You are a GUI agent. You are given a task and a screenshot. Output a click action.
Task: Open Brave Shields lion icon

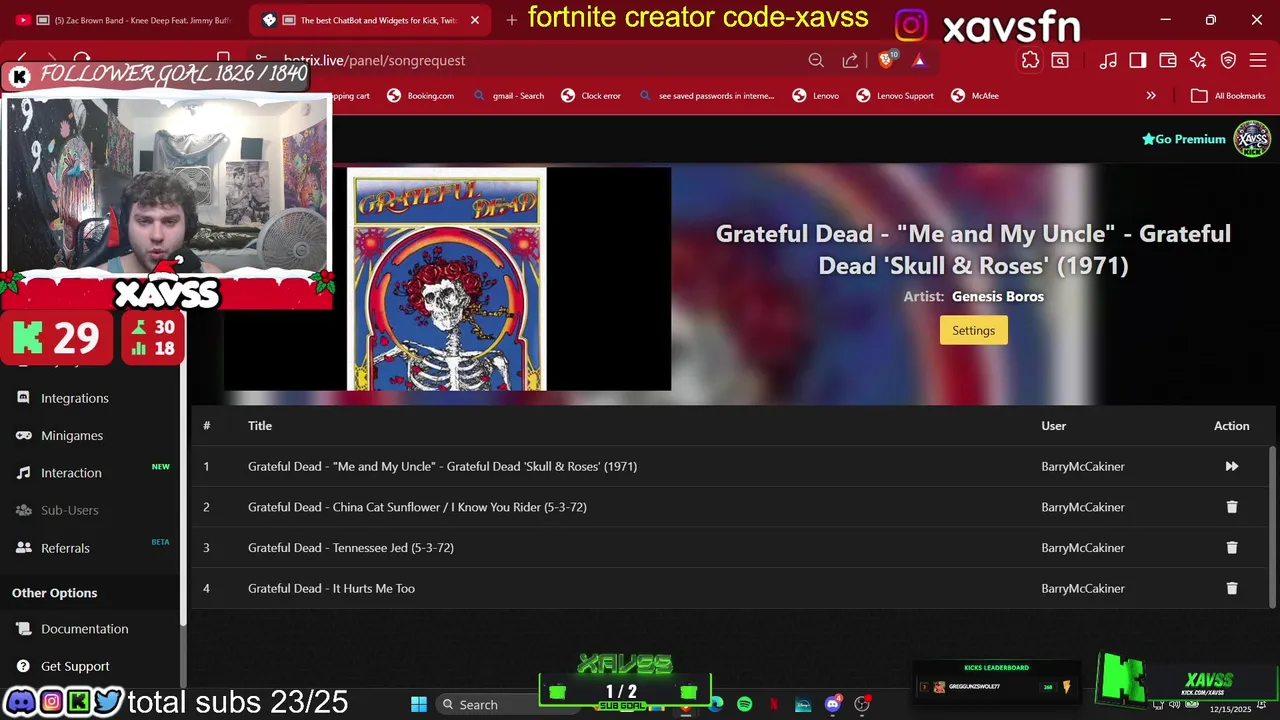pos(887,60)
